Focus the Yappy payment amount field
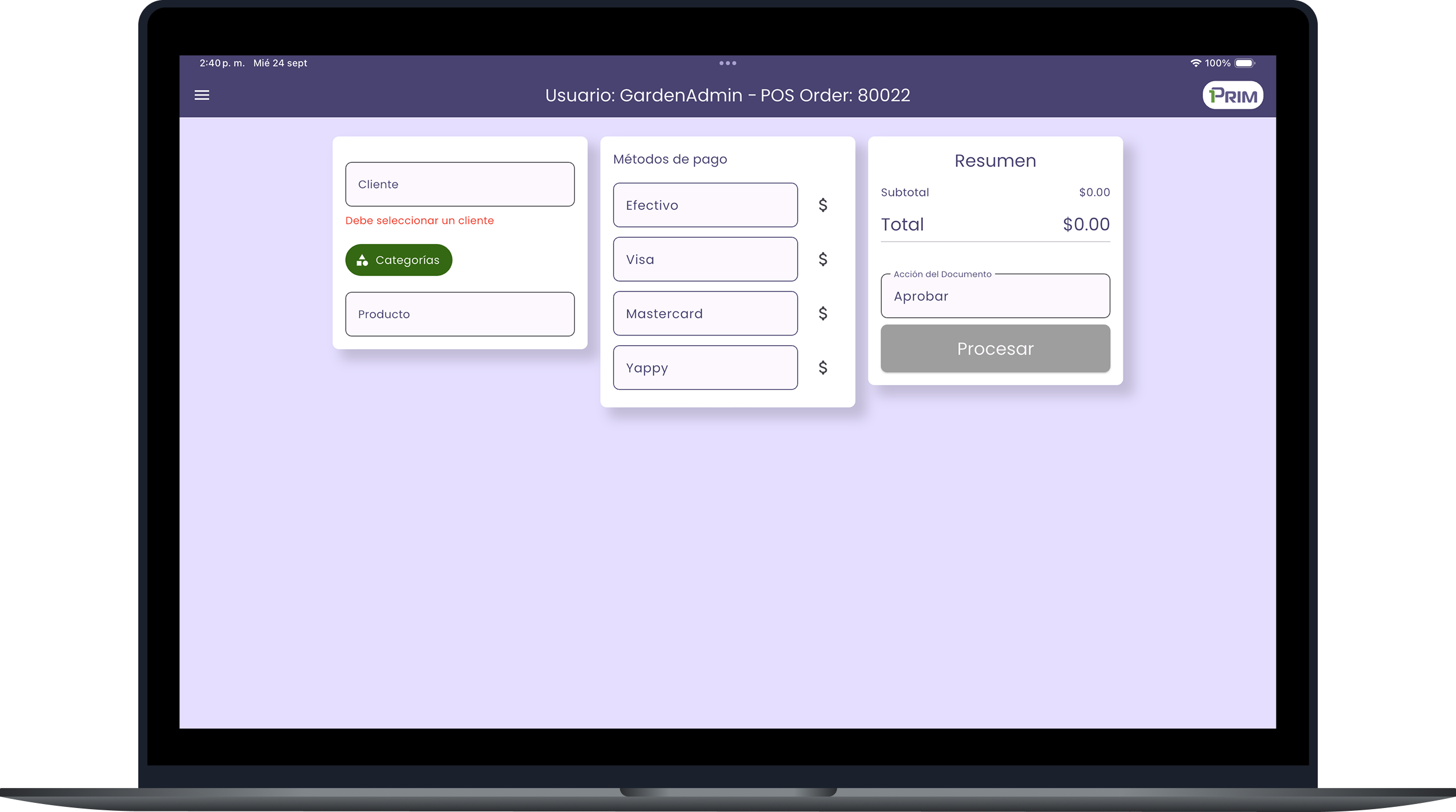 tap(705, 367)
